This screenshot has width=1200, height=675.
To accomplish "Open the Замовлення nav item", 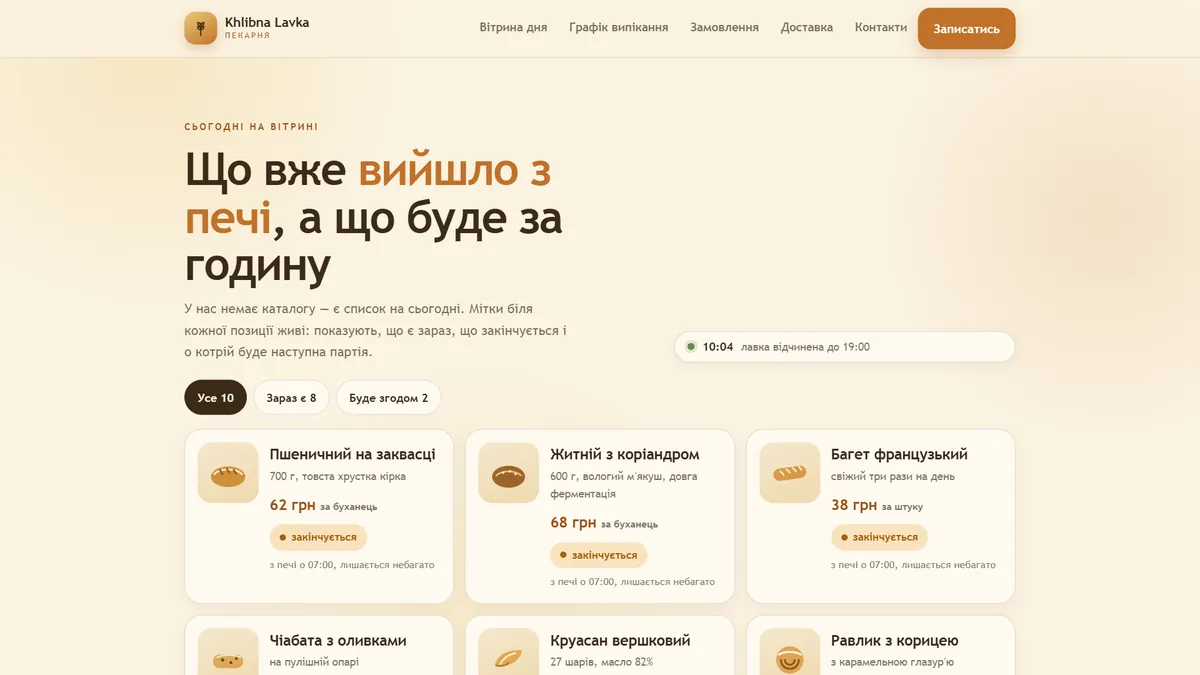I will (x=724, y=28).
